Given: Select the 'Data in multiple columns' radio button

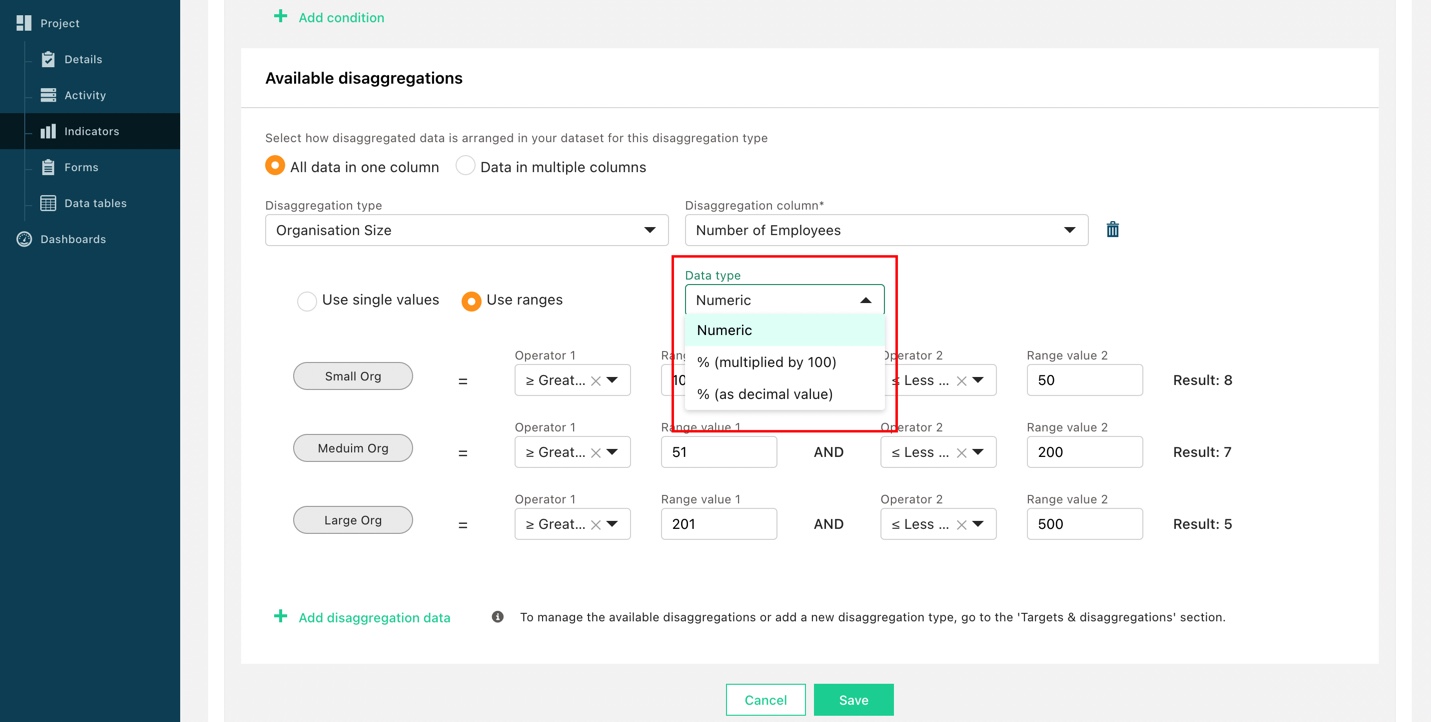Looking at the screenshot, I should point(465,166).
